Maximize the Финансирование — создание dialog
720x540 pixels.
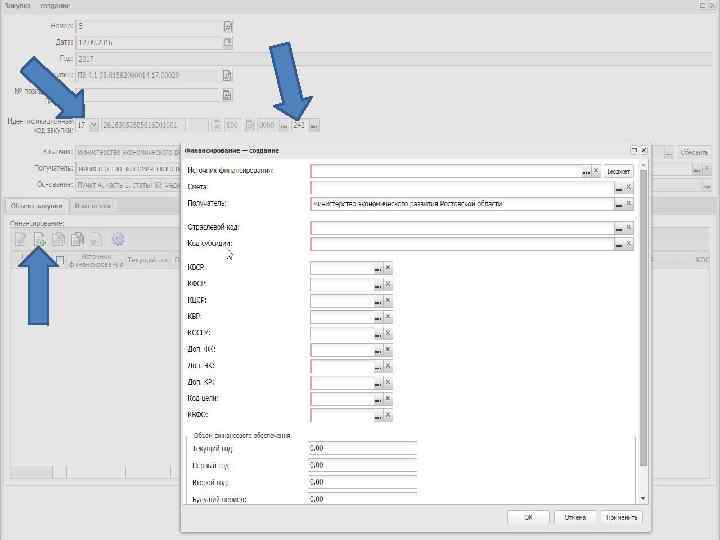(634, 150)
